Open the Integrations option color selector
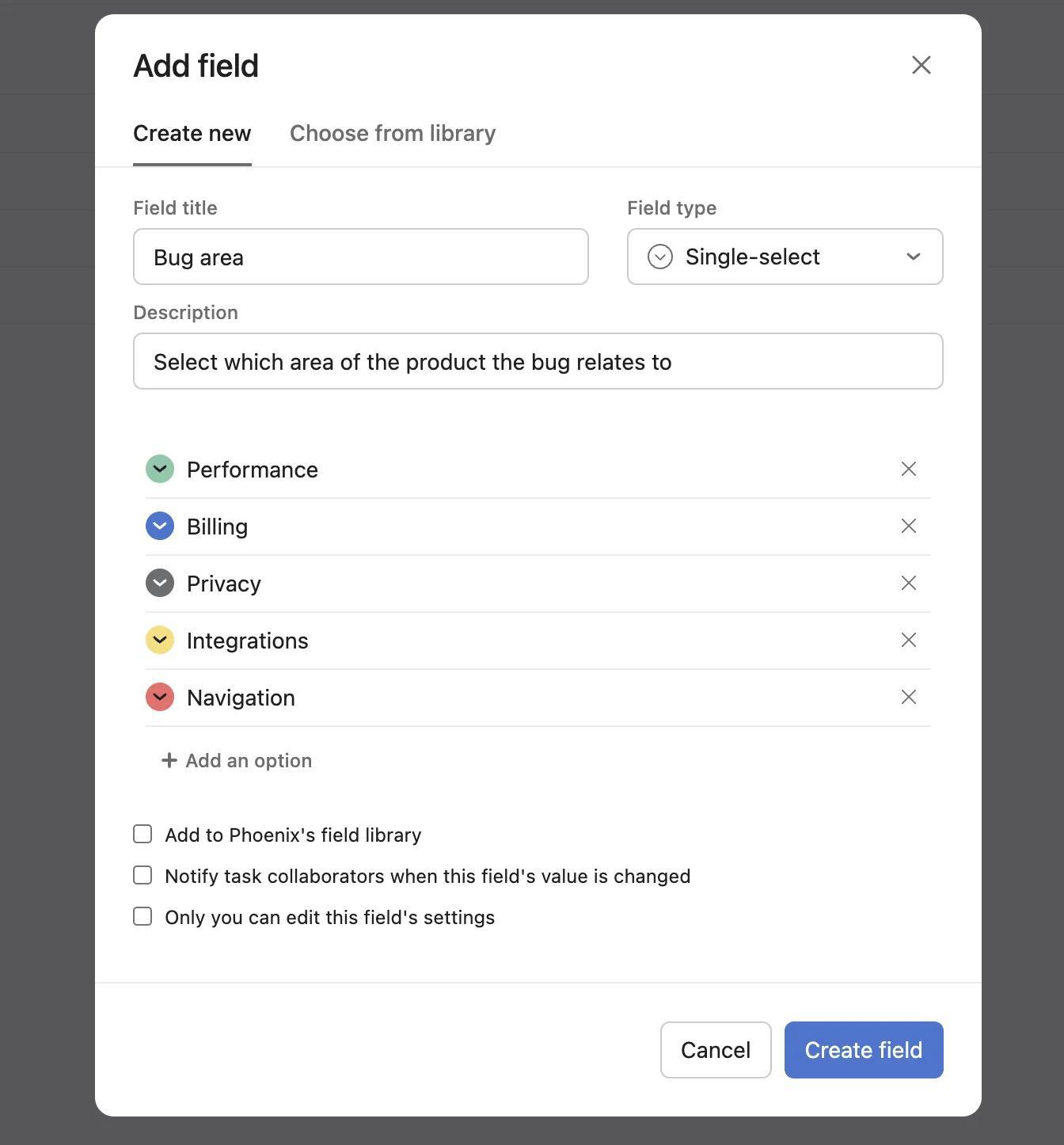 pyautogui.click(x=159, y=640)
